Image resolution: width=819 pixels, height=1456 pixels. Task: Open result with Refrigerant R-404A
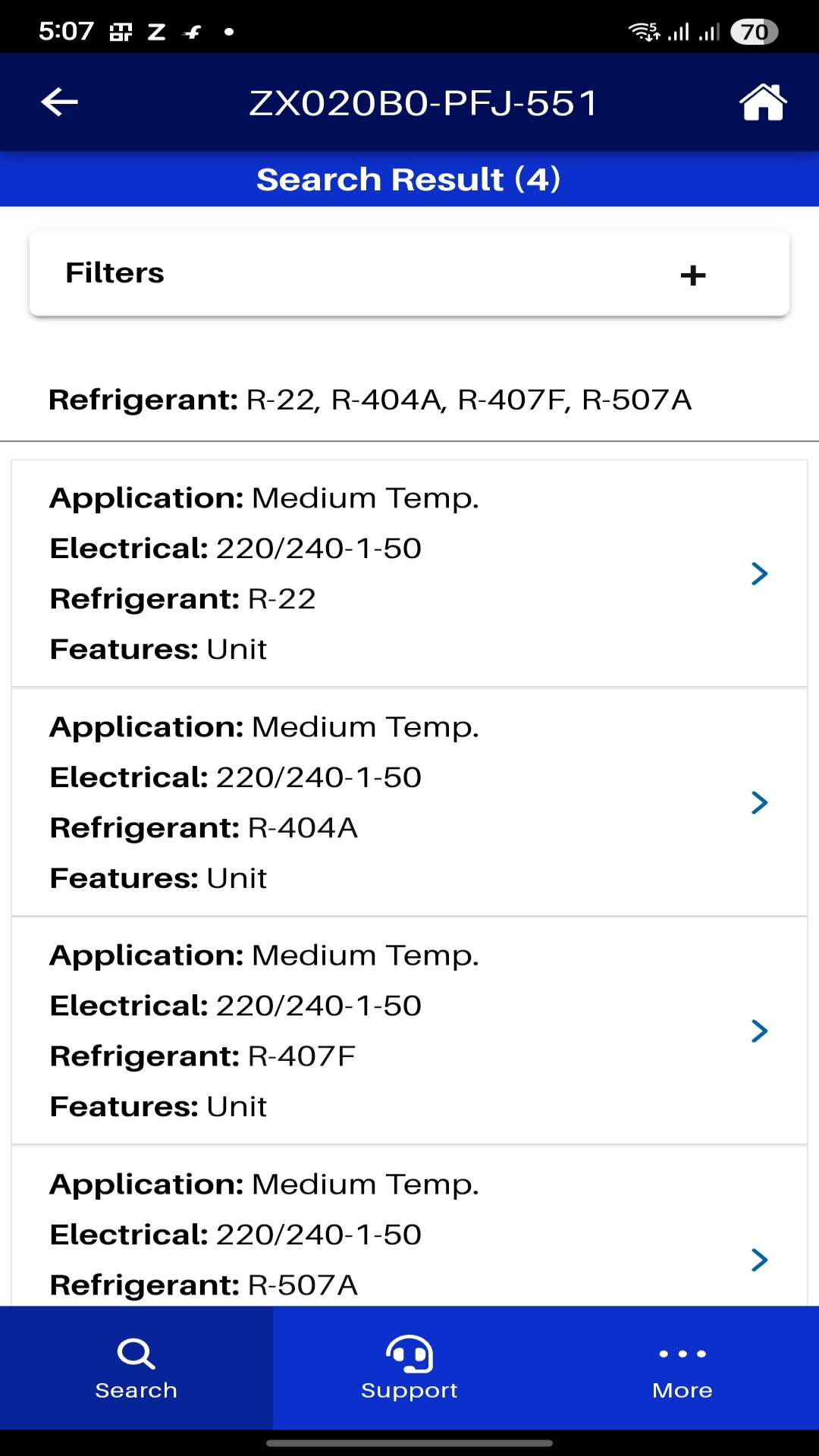pos(409,802)
